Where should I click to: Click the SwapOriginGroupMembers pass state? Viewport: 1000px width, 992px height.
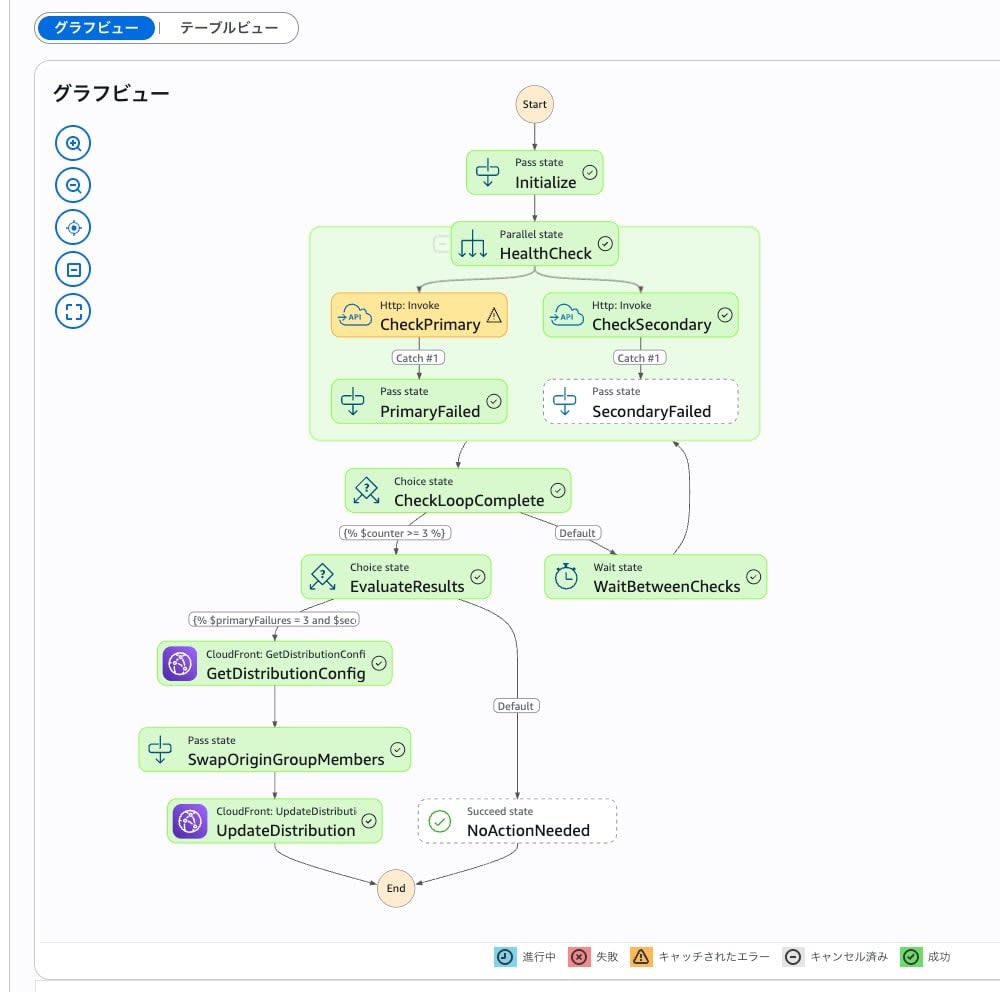(x=275, y=750)
